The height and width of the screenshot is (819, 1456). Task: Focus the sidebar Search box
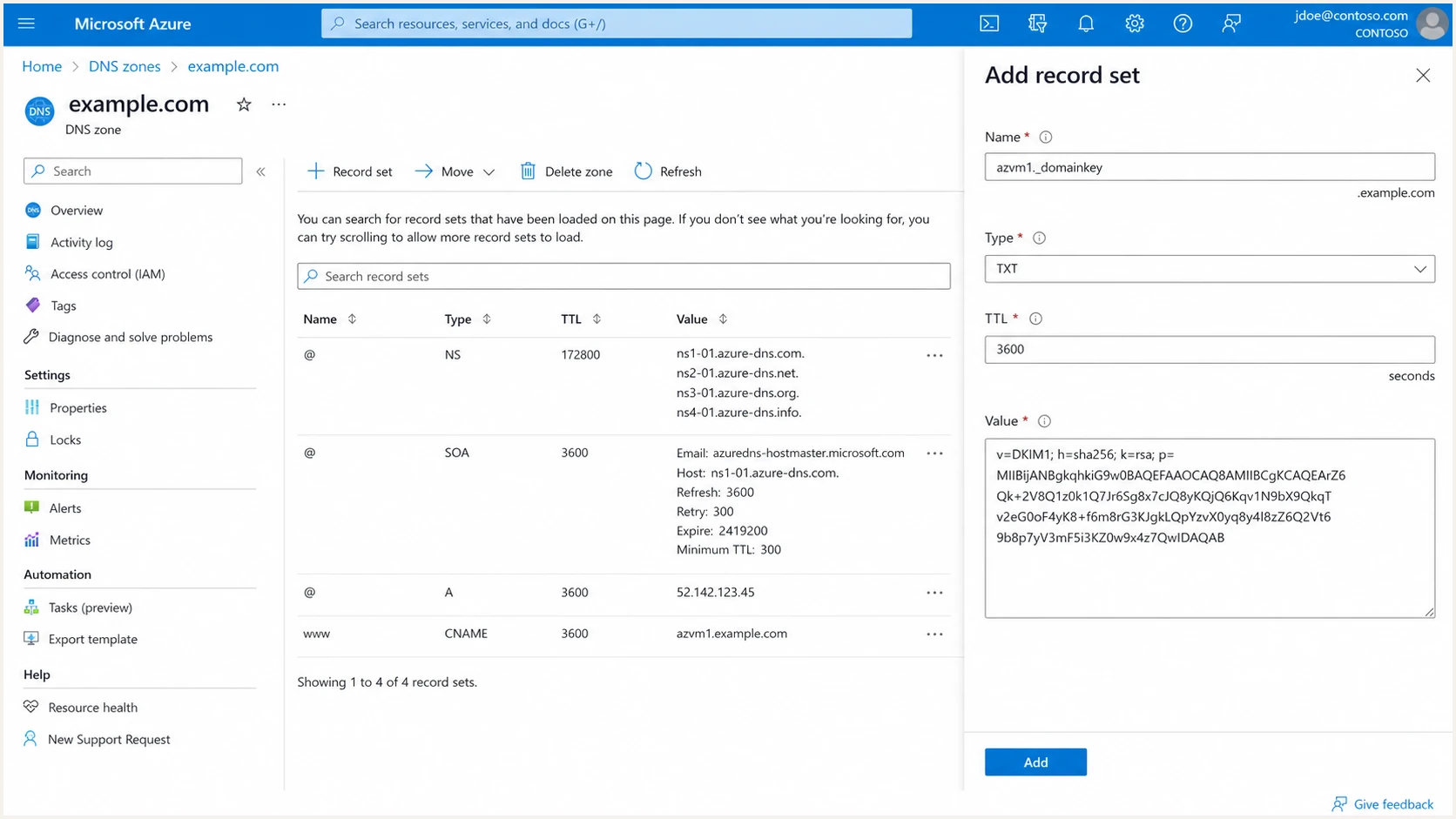point(133,171)
